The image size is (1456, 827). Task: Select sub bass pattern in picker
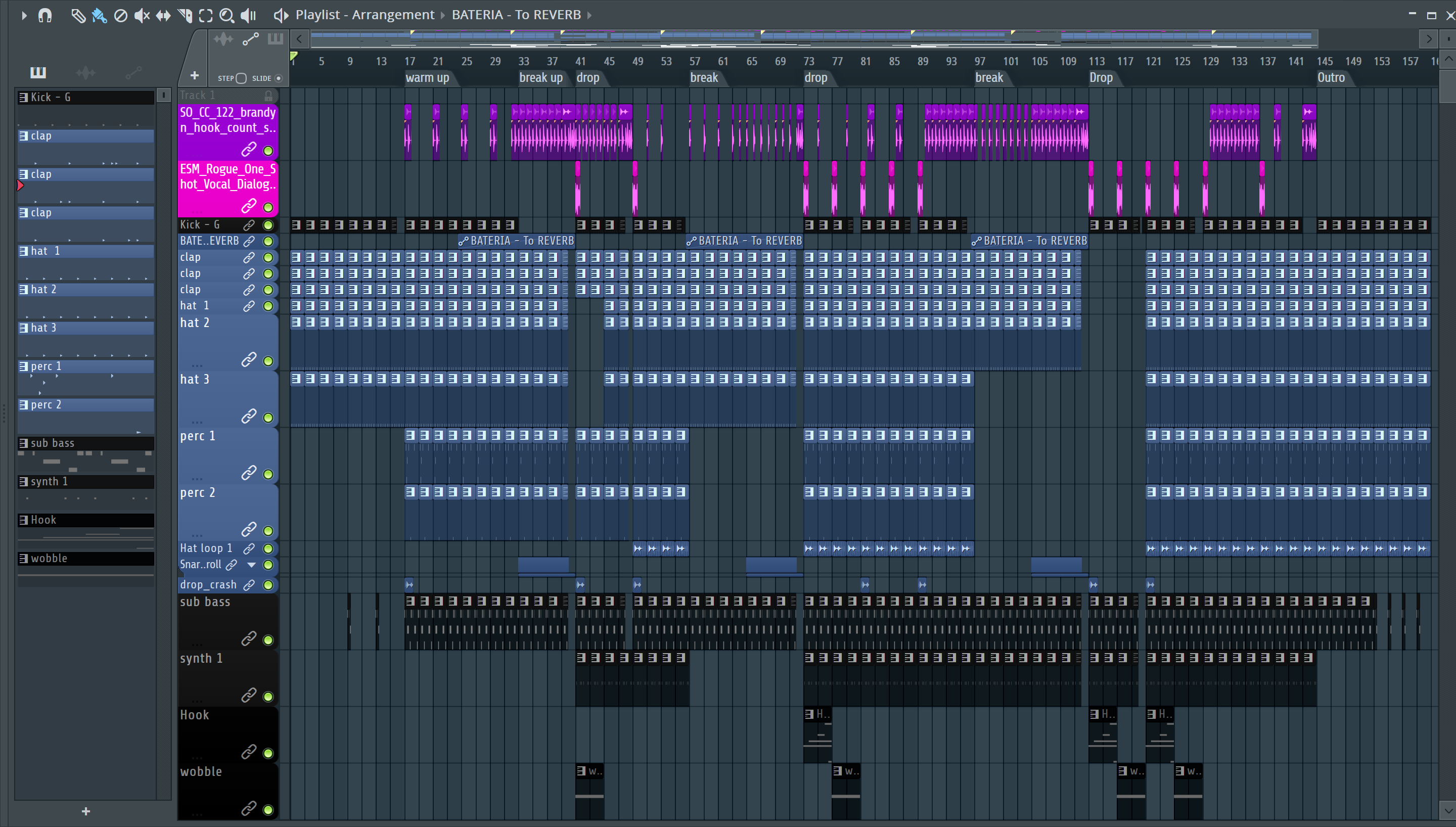click(86, 443)
